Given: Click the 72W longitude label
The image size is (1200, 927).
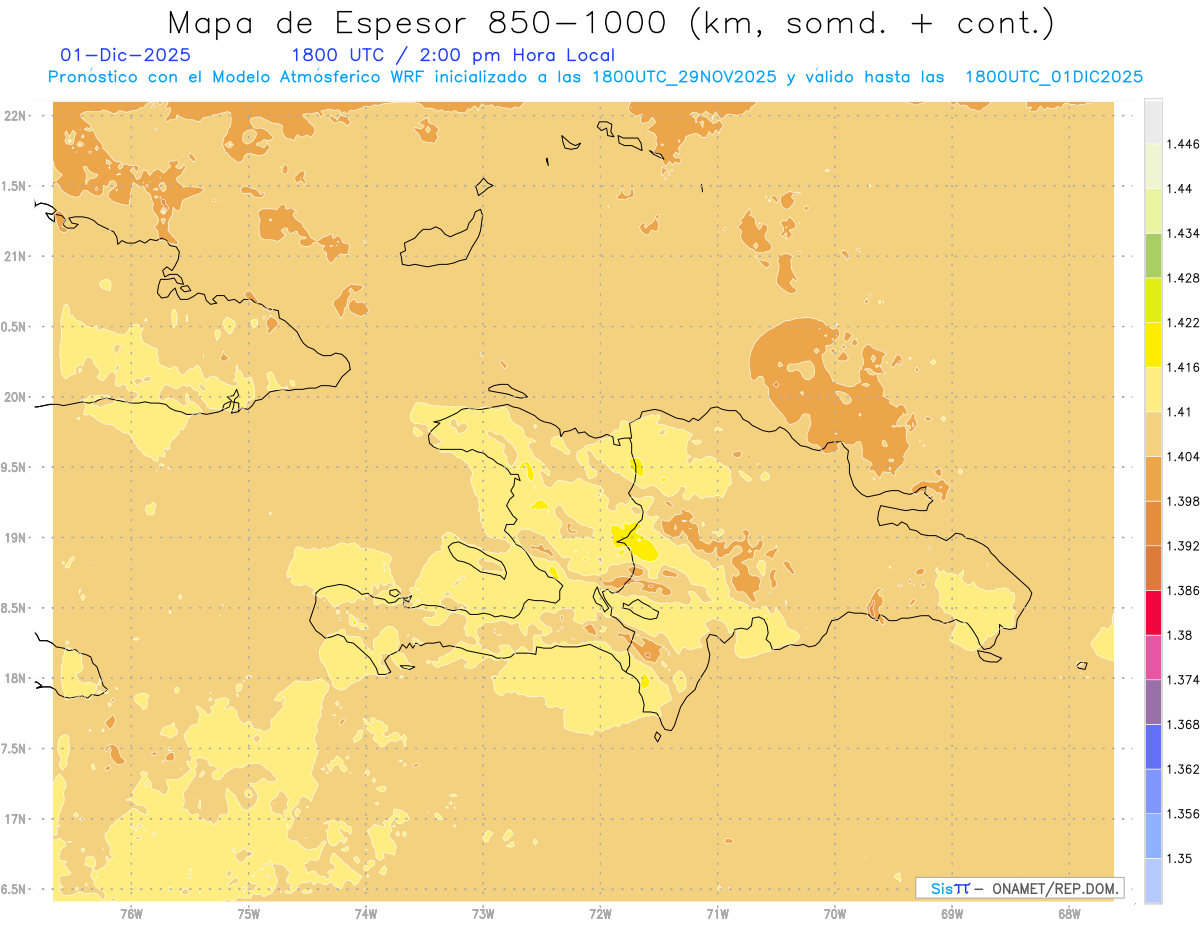Looking at the screenshot, I should [x=600, y=914].
